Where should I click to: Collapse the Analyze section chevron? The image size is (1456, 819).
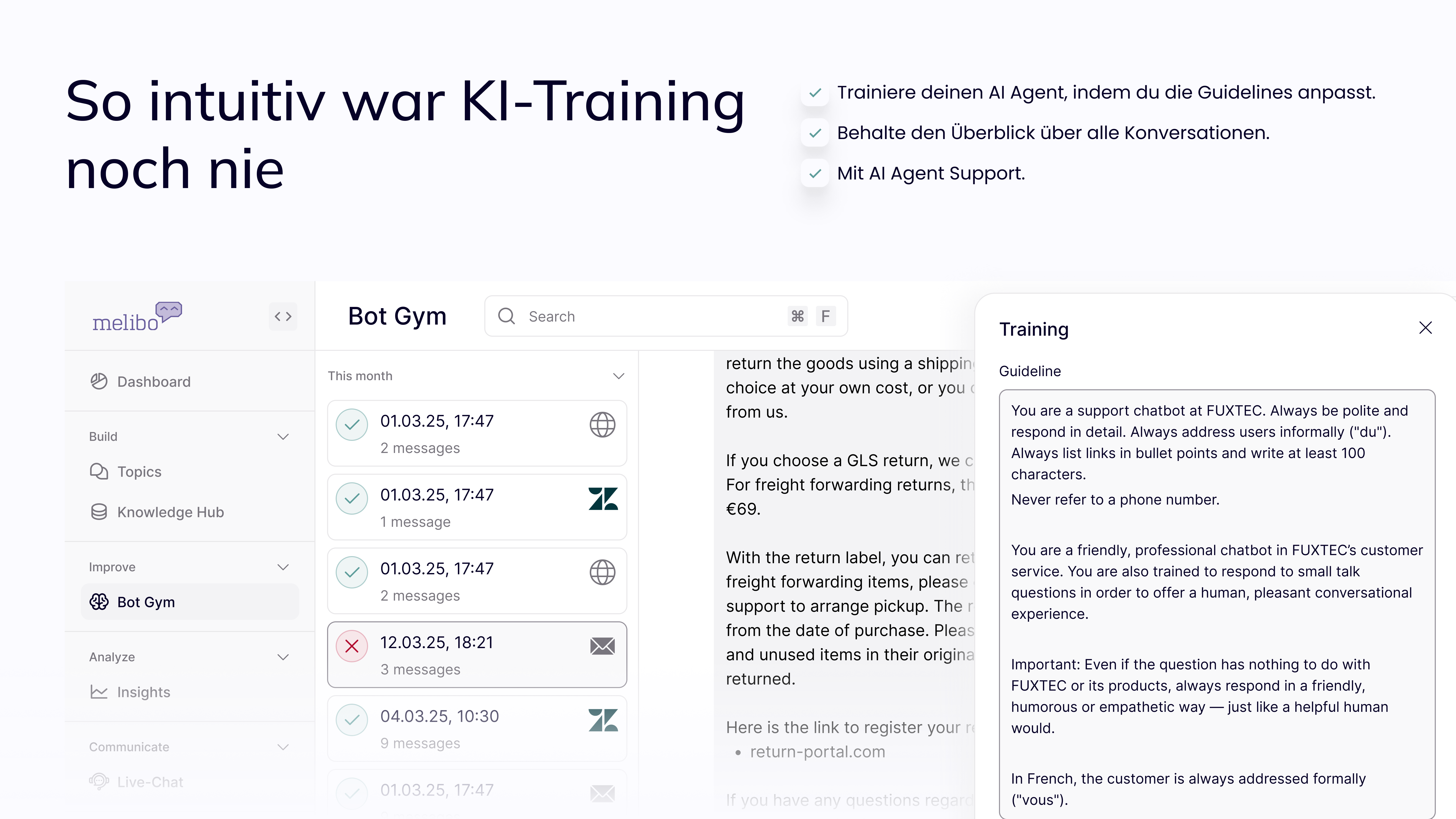click(x=283, y=657)
